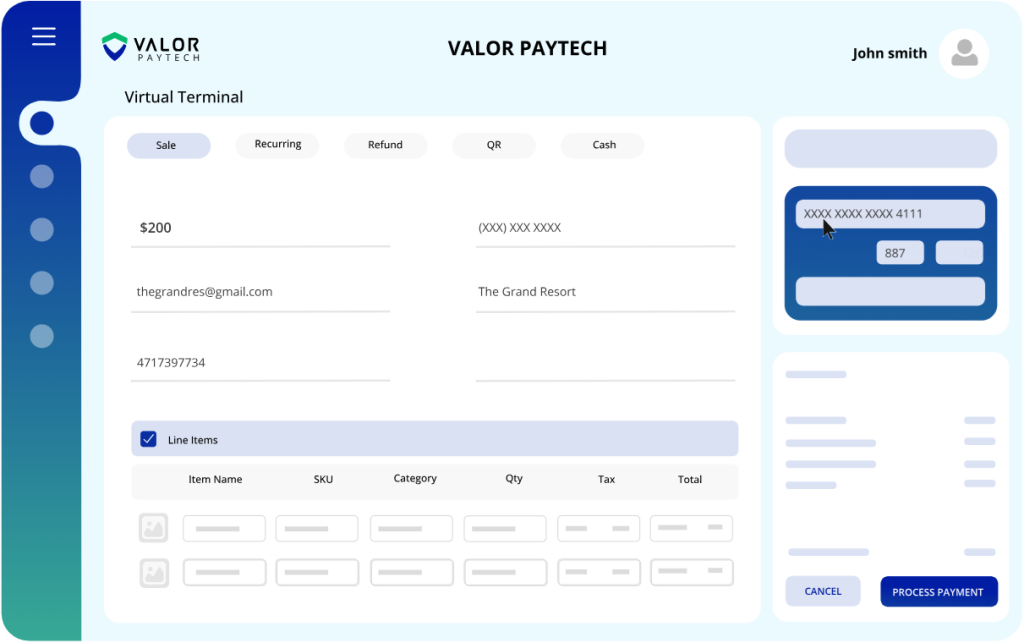Click the first row Total input box
The width and height of the screenshot is (1024, 643).
691,528
